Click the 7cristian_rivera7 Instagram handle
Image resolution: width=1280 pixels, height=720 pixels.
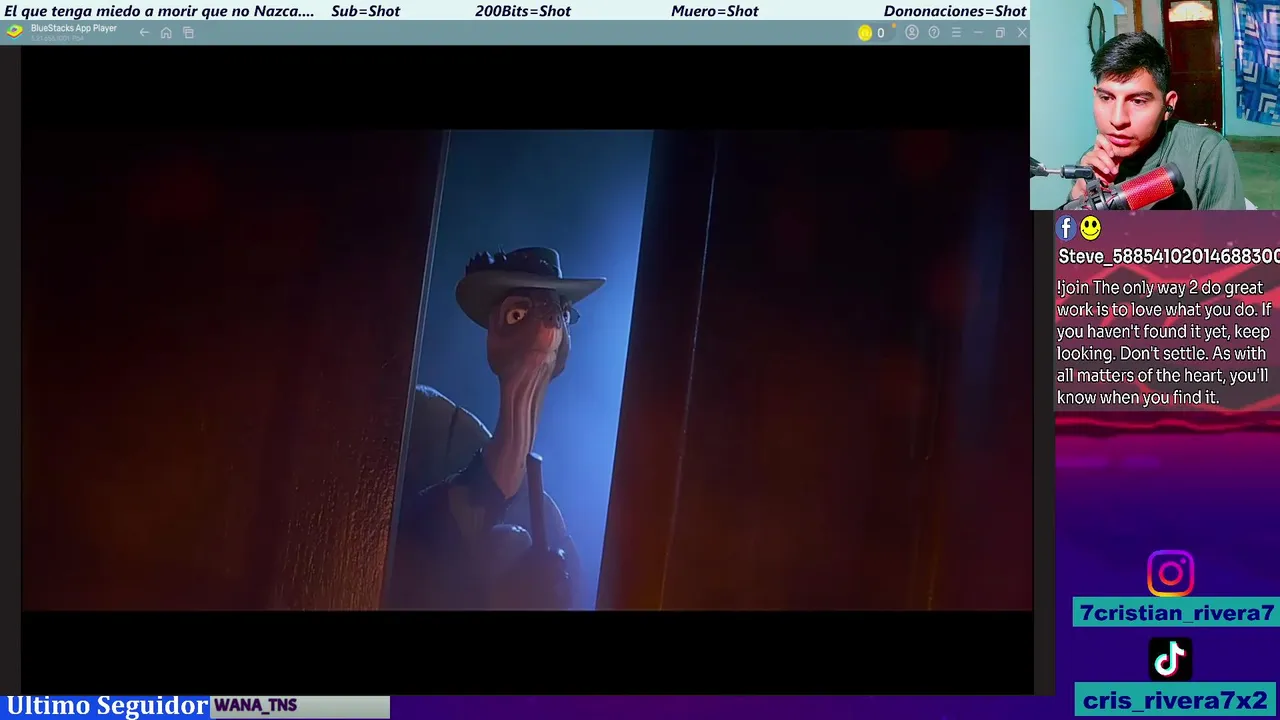pos(1176,613)
